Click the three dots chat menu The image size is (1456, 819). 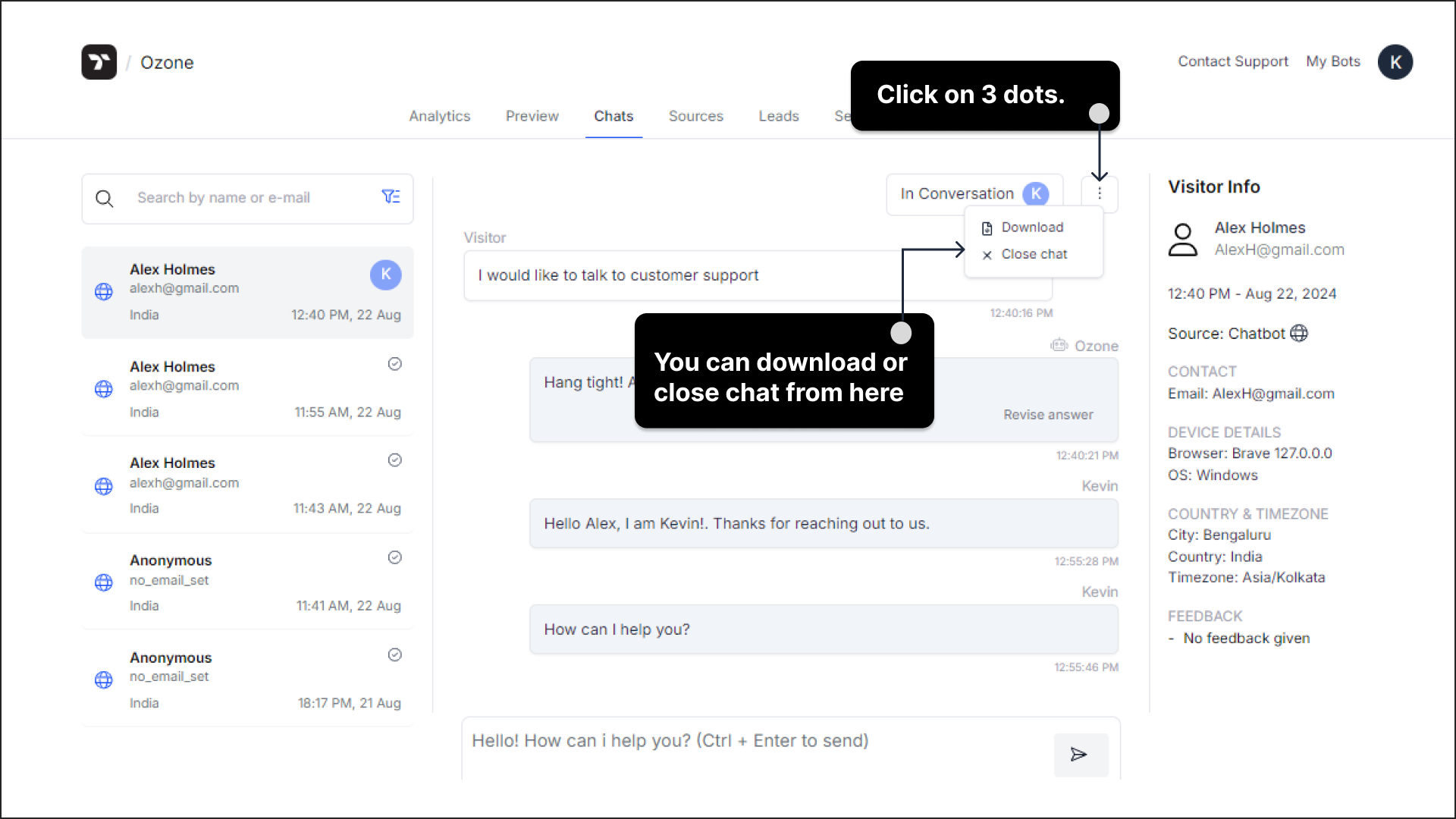click(x=1100, y=194)
